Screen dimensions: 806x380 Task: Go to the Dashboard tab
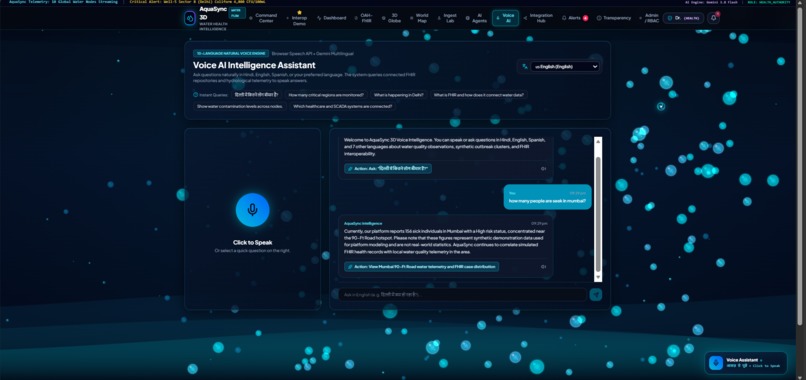pyautogui.click(x=332, y=18)
